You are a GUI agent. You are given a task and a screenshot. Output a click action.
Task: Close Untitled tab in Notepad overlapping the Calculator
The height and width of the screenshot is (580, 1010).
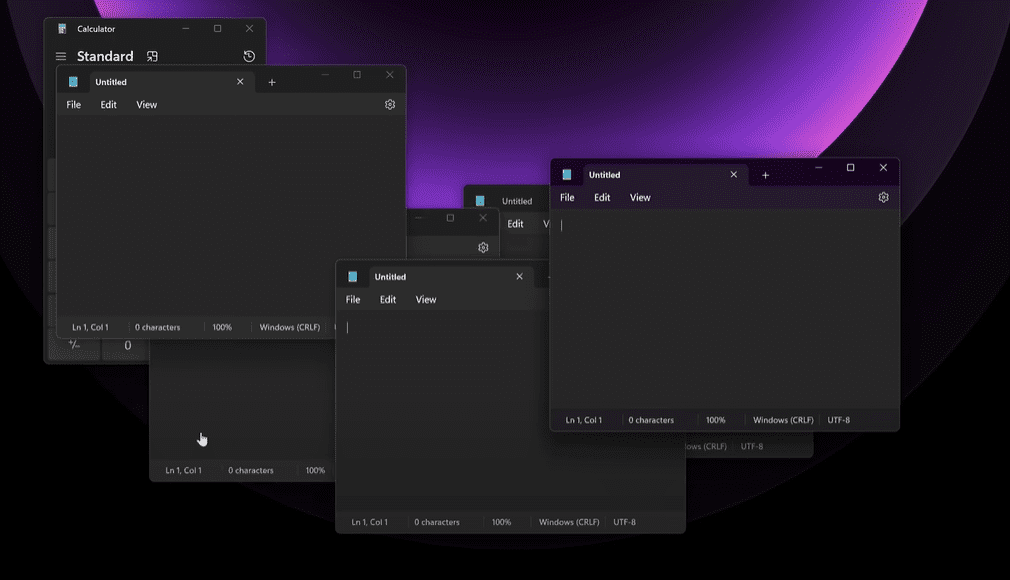(x=240, y=82)
